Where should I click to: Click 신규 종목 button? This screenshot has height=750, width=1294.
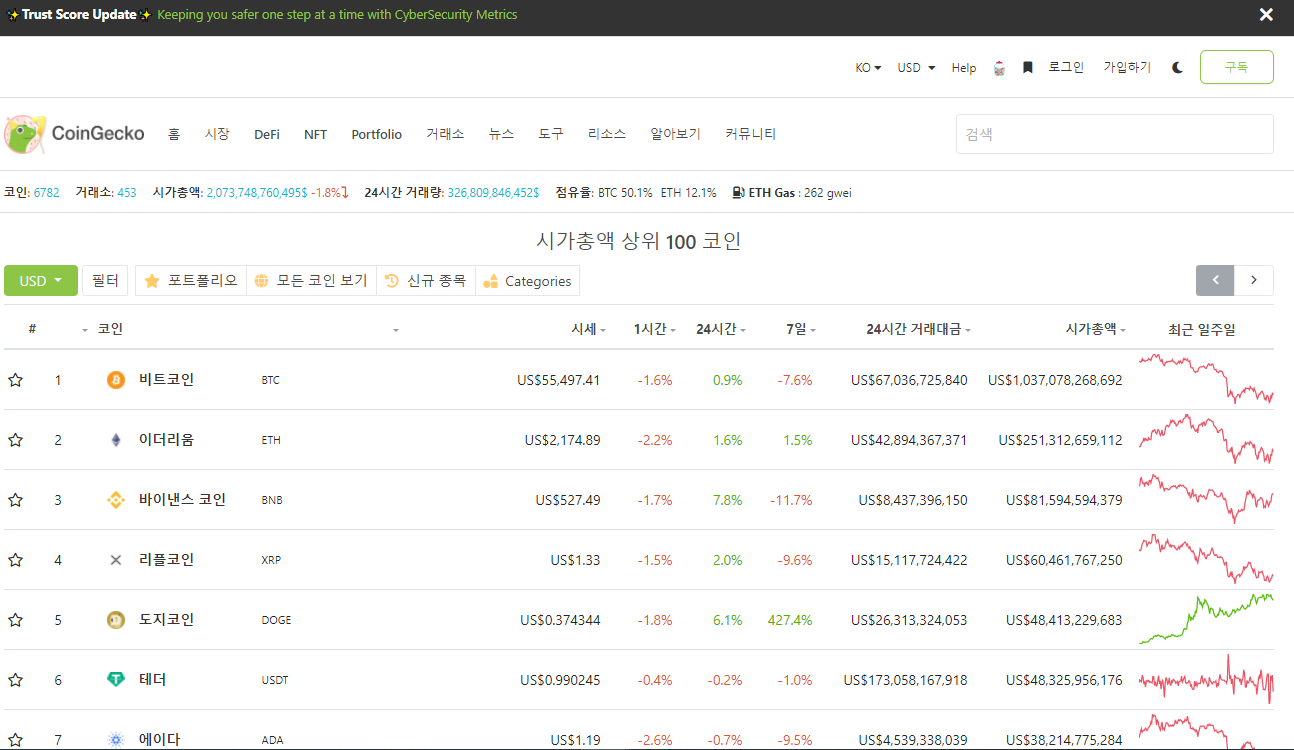pyautogui.click(x=426, y=281)
